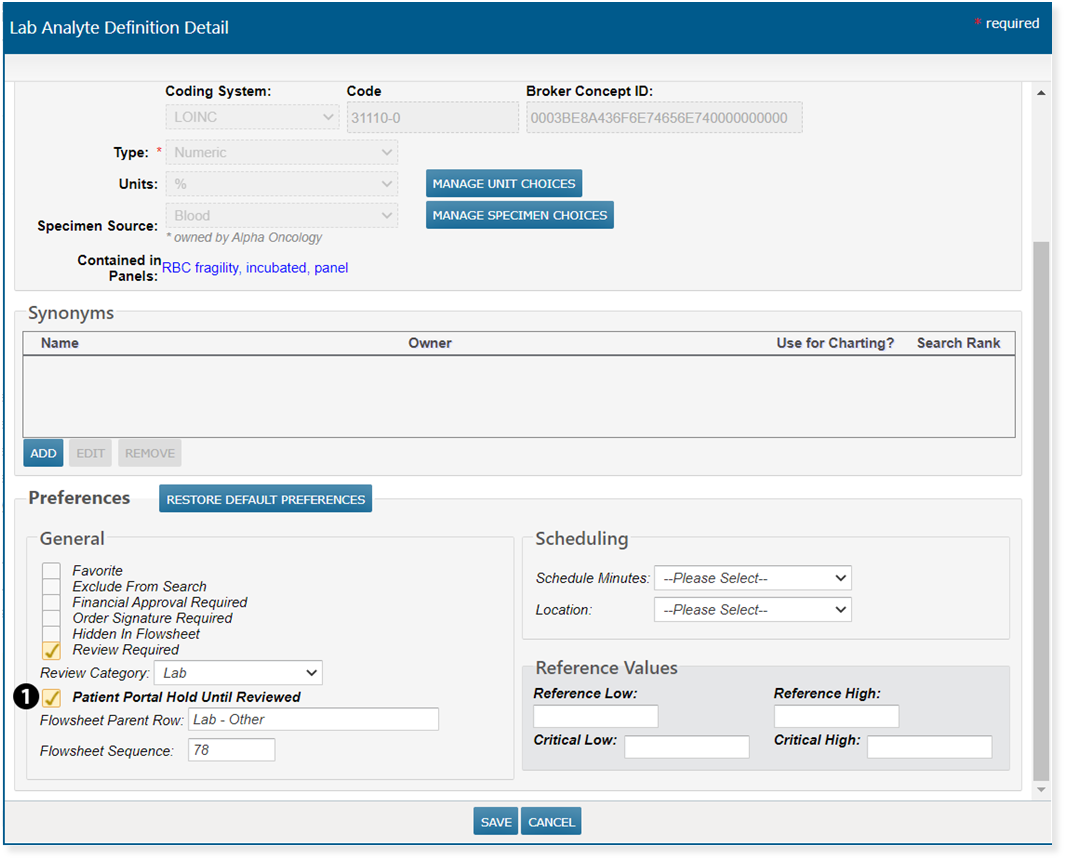Open the Location dropdown
Screen dimensions: 1065x858
[x=752, y=610]
